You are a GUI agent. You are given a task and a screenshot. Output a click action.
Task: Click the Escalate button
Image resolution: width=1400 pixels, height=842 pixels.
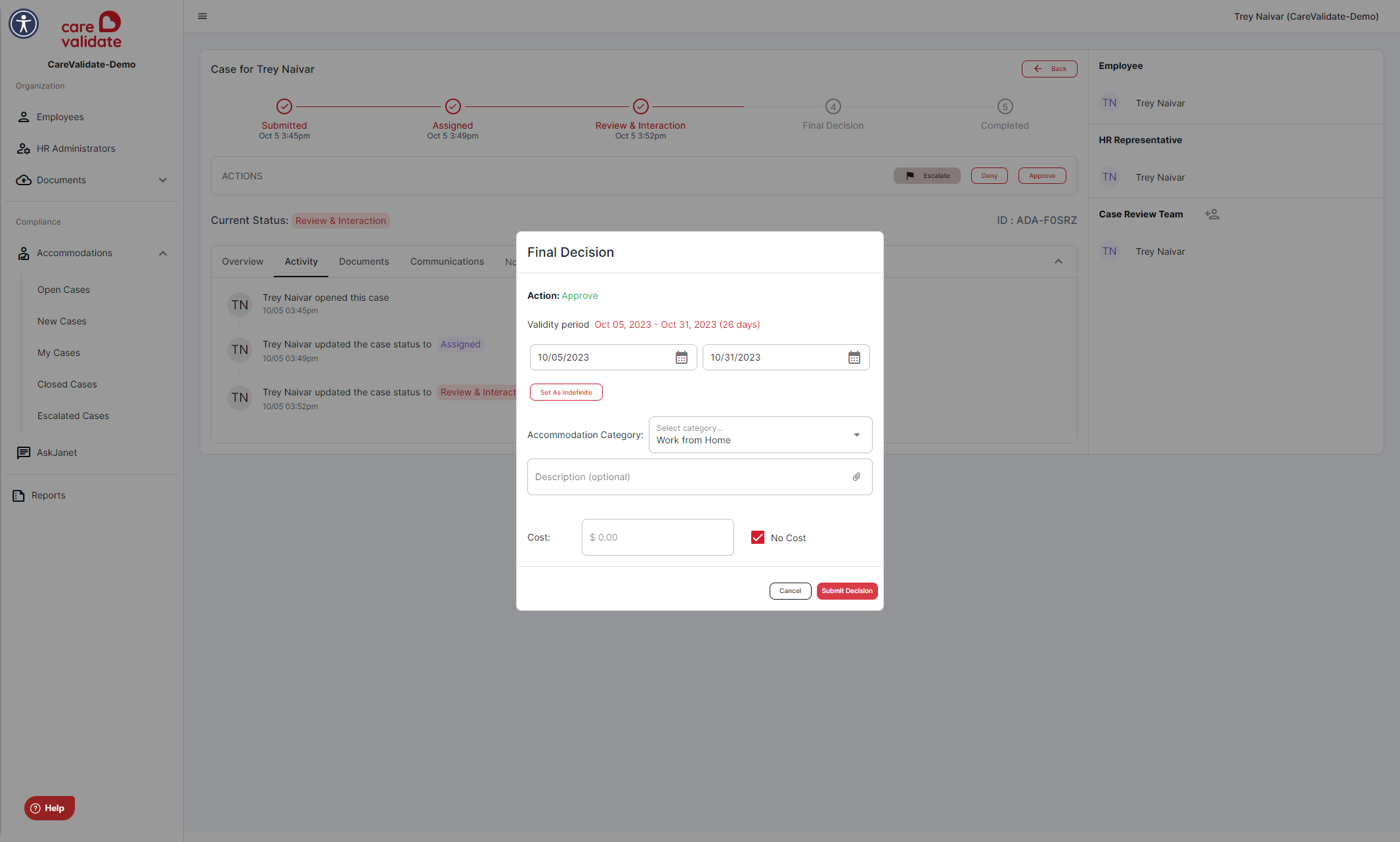[927, 176]
